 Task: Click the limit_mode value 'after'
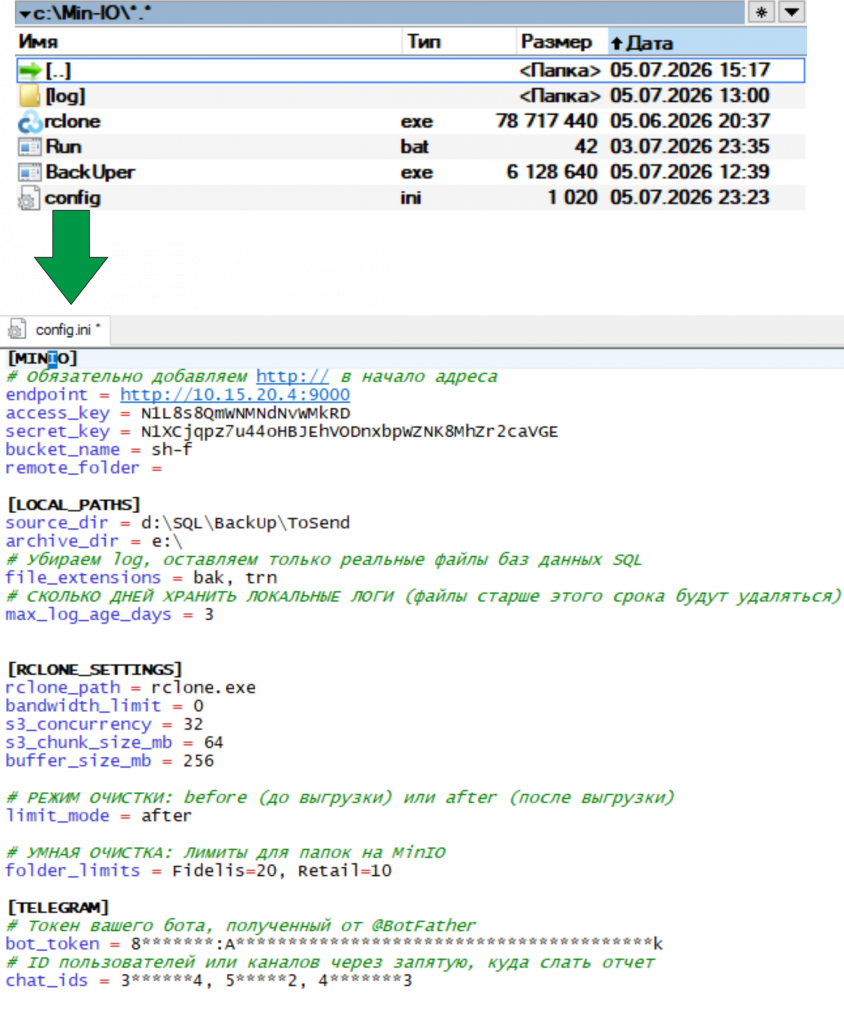pyautogui.click(x=166, y=816)
